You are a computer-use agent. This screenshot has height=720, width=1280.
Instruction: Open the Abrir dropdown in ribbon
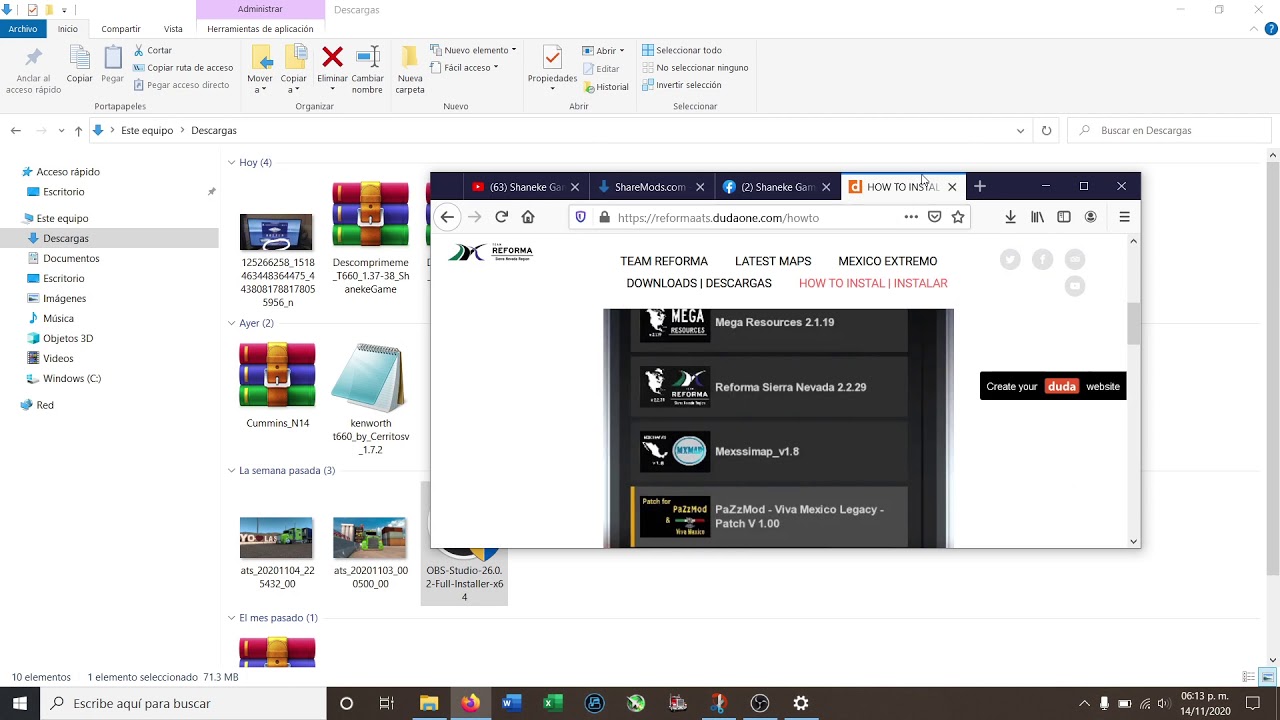pyautogui.click(x=603, y=51)
